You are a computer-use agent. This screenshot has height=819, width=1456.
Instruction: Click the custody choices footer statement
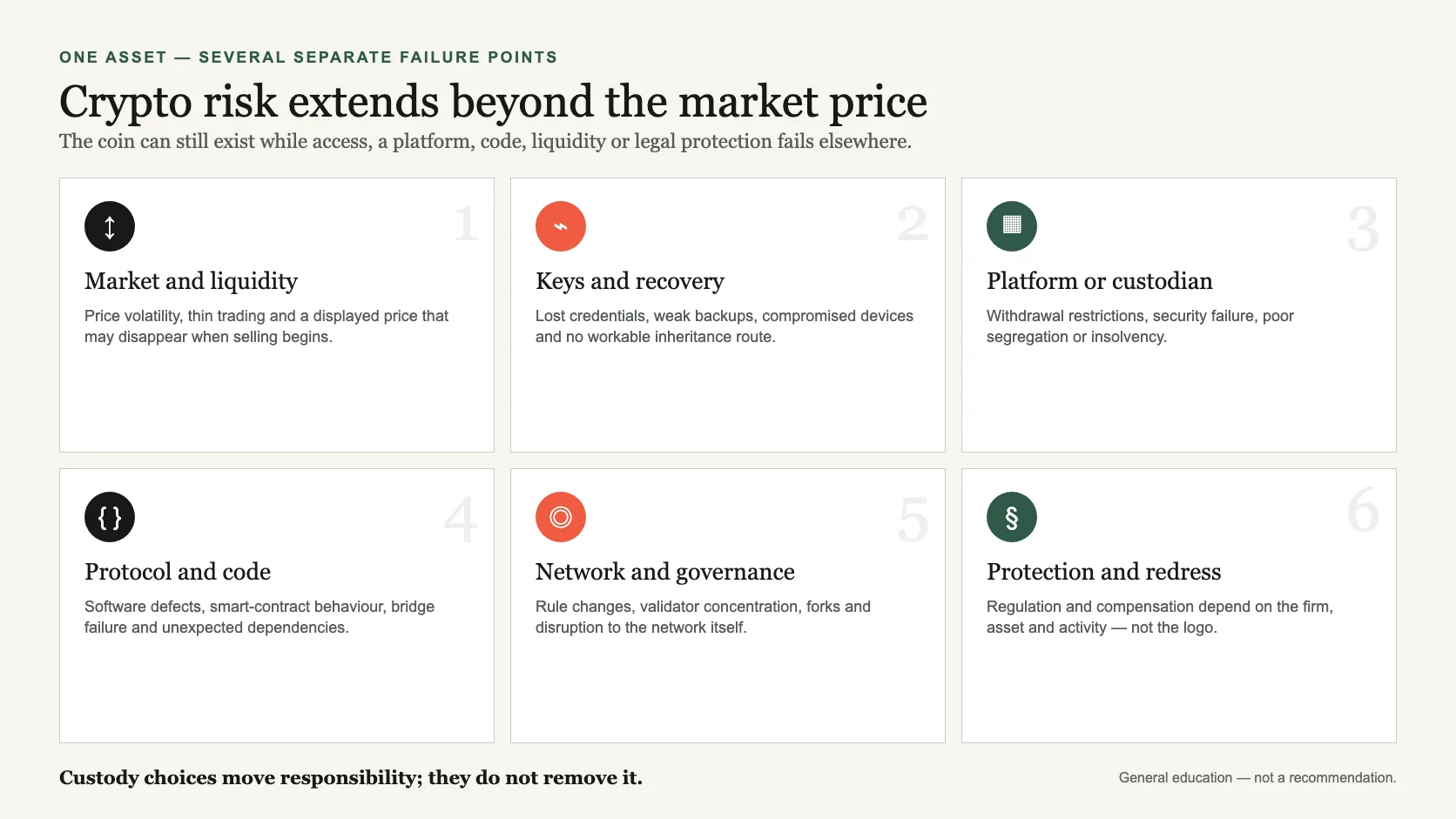(351, 778)
